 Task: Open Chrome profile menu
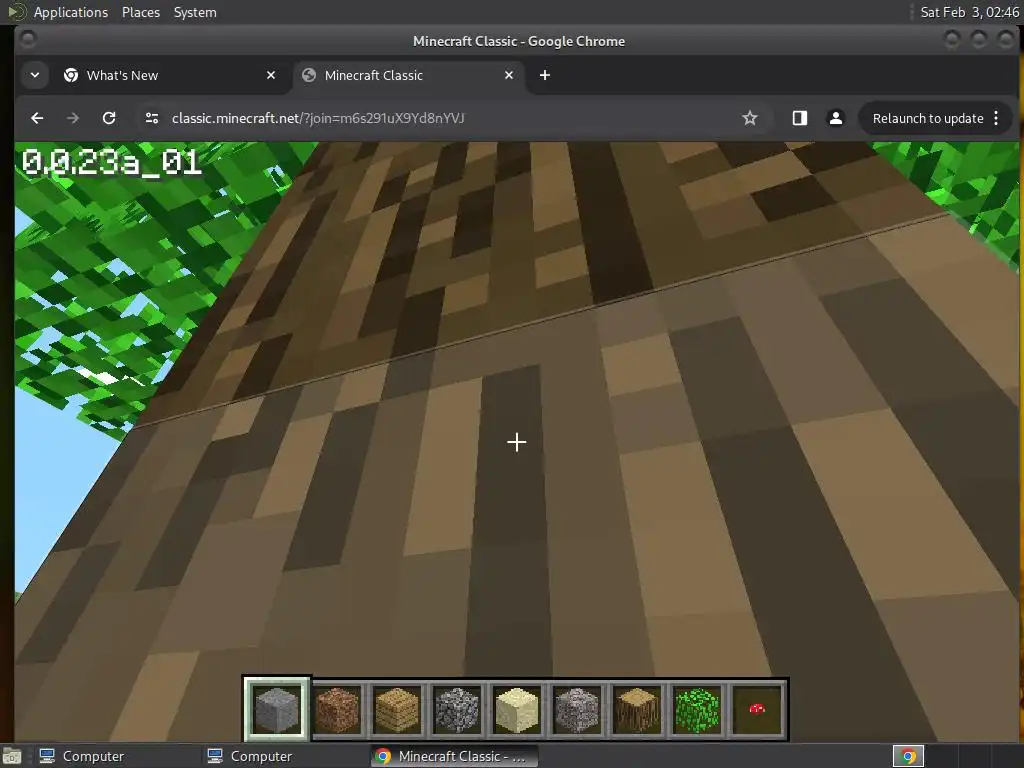point(835,118)
